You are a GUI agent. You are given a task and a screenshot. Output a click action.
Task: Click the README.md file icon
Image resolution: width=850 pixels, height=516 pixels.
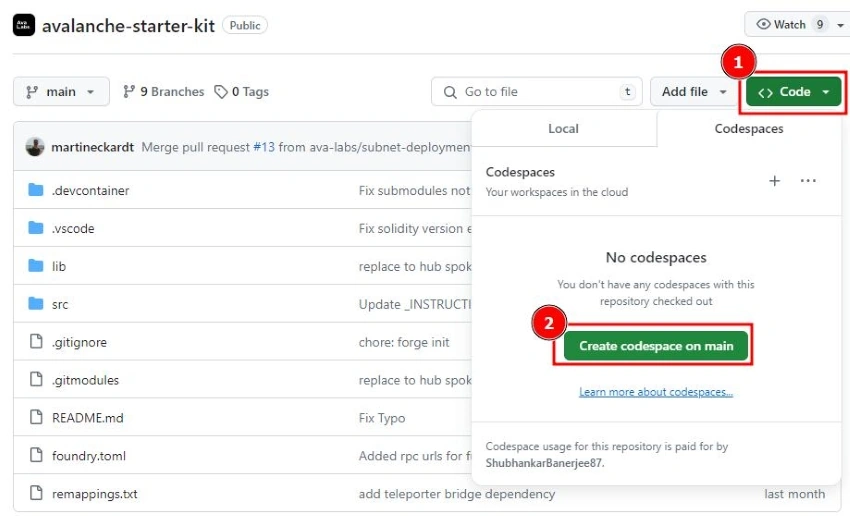point(36,417)
